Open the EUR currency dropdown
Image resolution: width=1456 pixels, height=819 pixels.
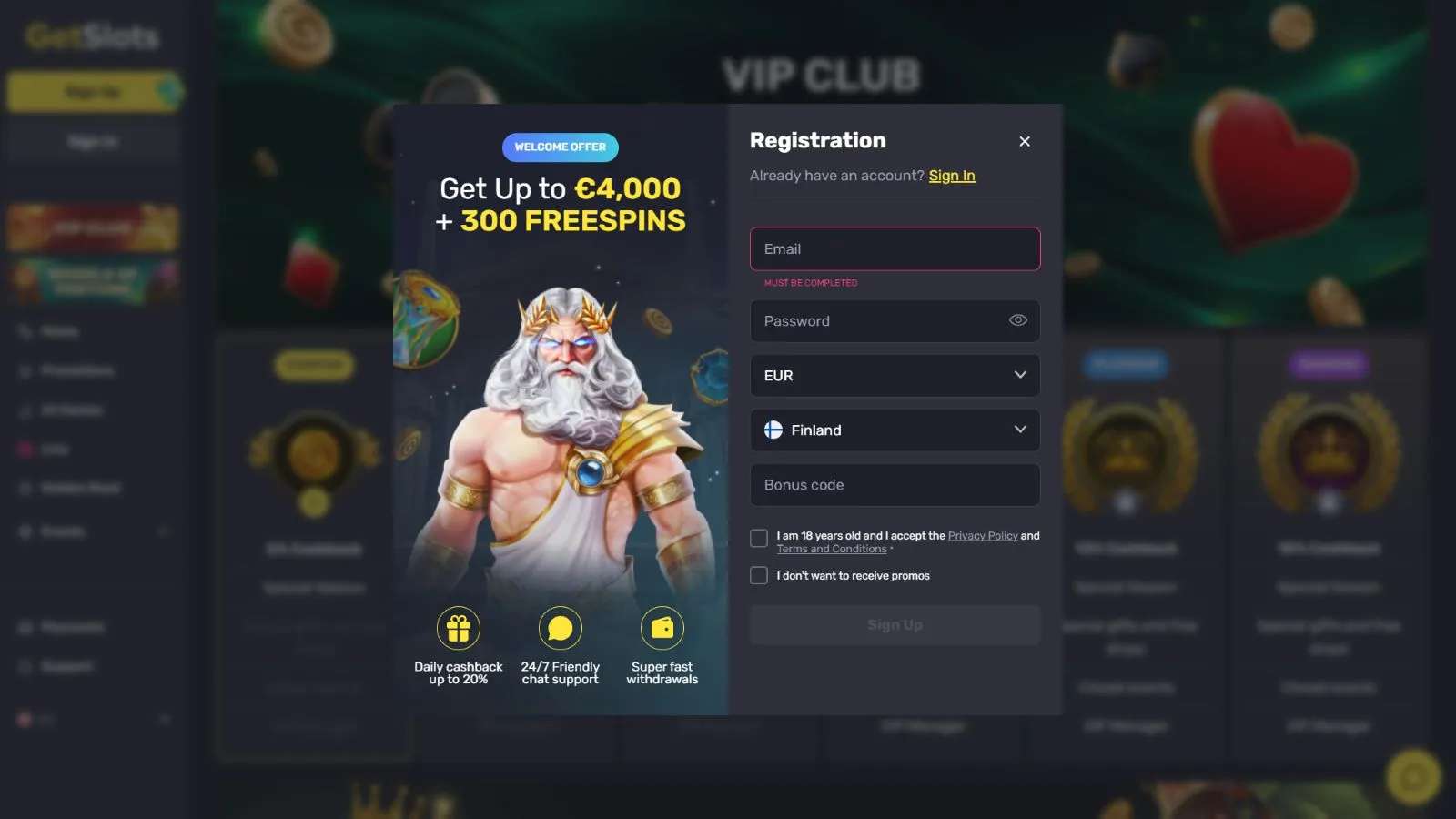point(895,375)
